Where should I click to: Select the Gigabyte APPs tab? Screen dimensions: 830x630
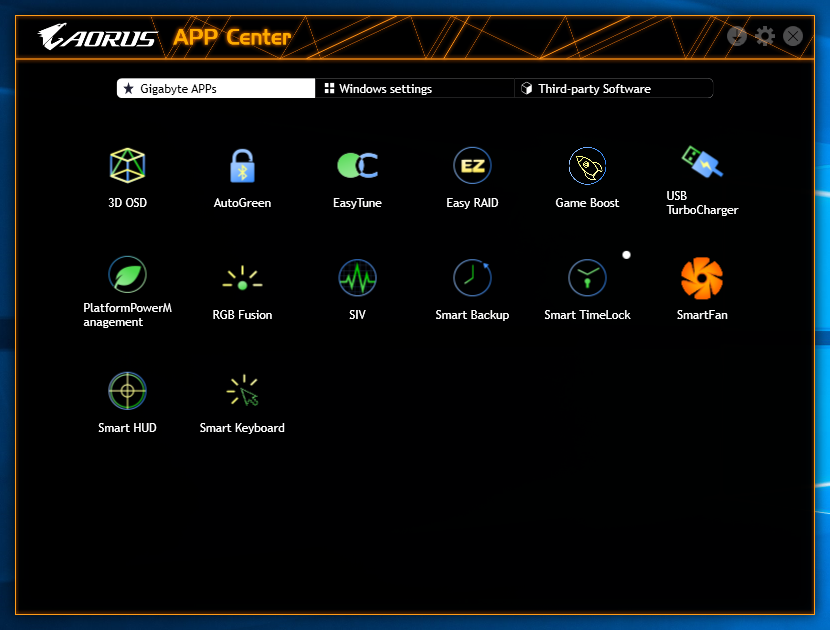click(216, 88)
